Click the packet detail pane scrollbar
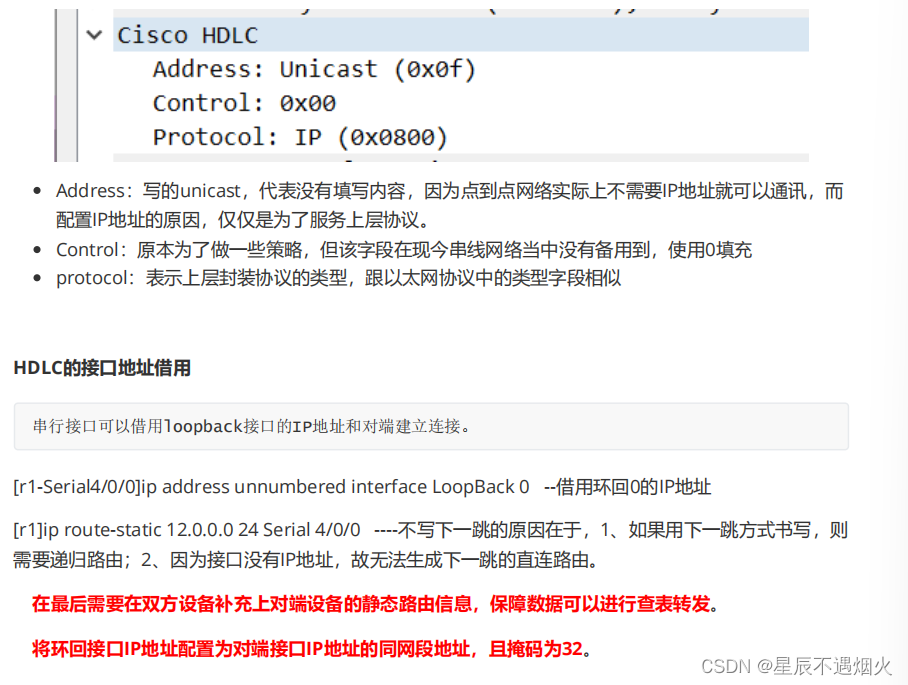Image resolution: width=908 pixels, height=685 pixels. (x=67, y=85)
